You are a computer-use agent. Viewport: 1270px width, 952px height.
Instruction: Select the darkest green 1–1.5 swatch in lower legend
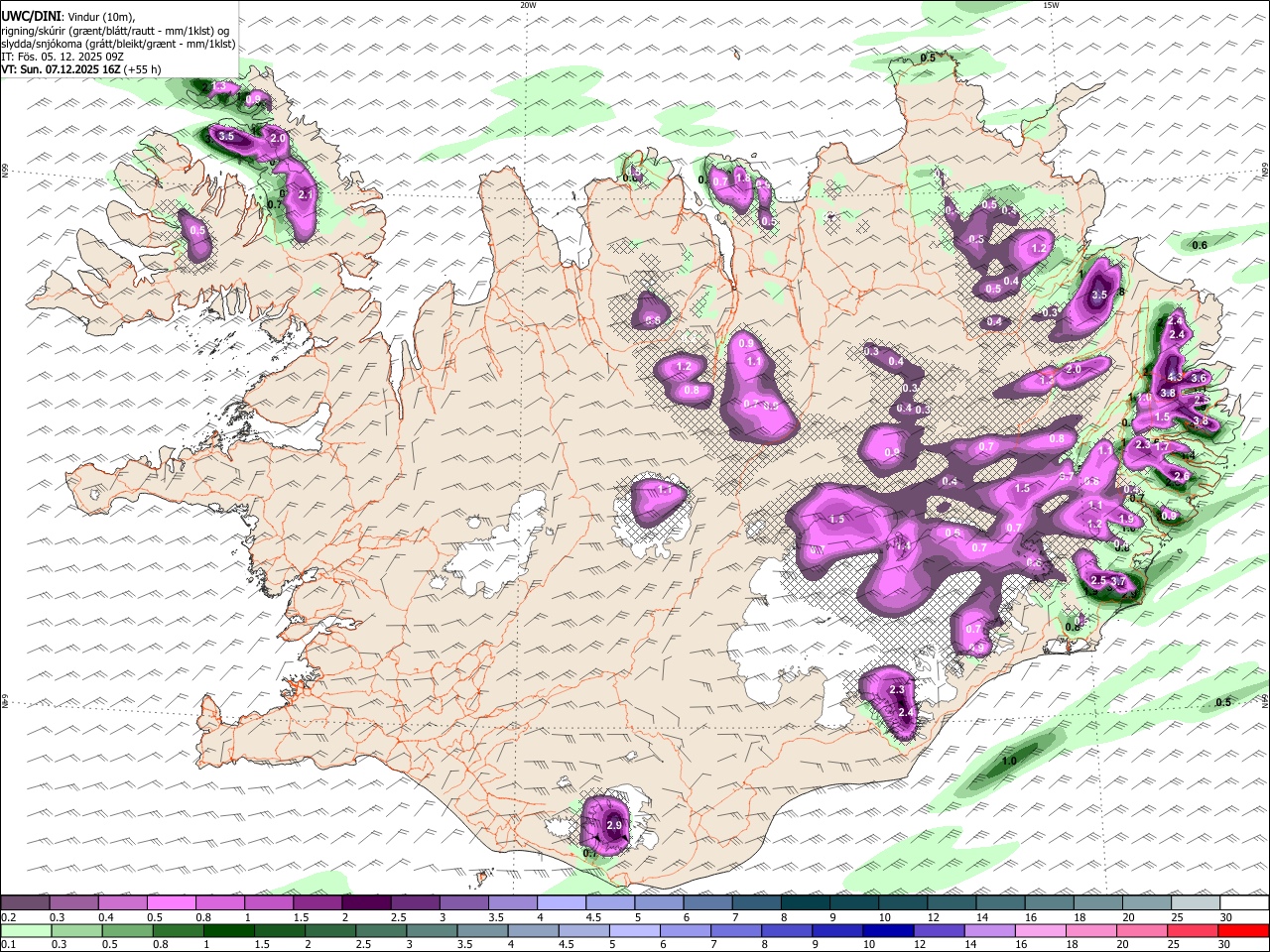pos(229,931)
